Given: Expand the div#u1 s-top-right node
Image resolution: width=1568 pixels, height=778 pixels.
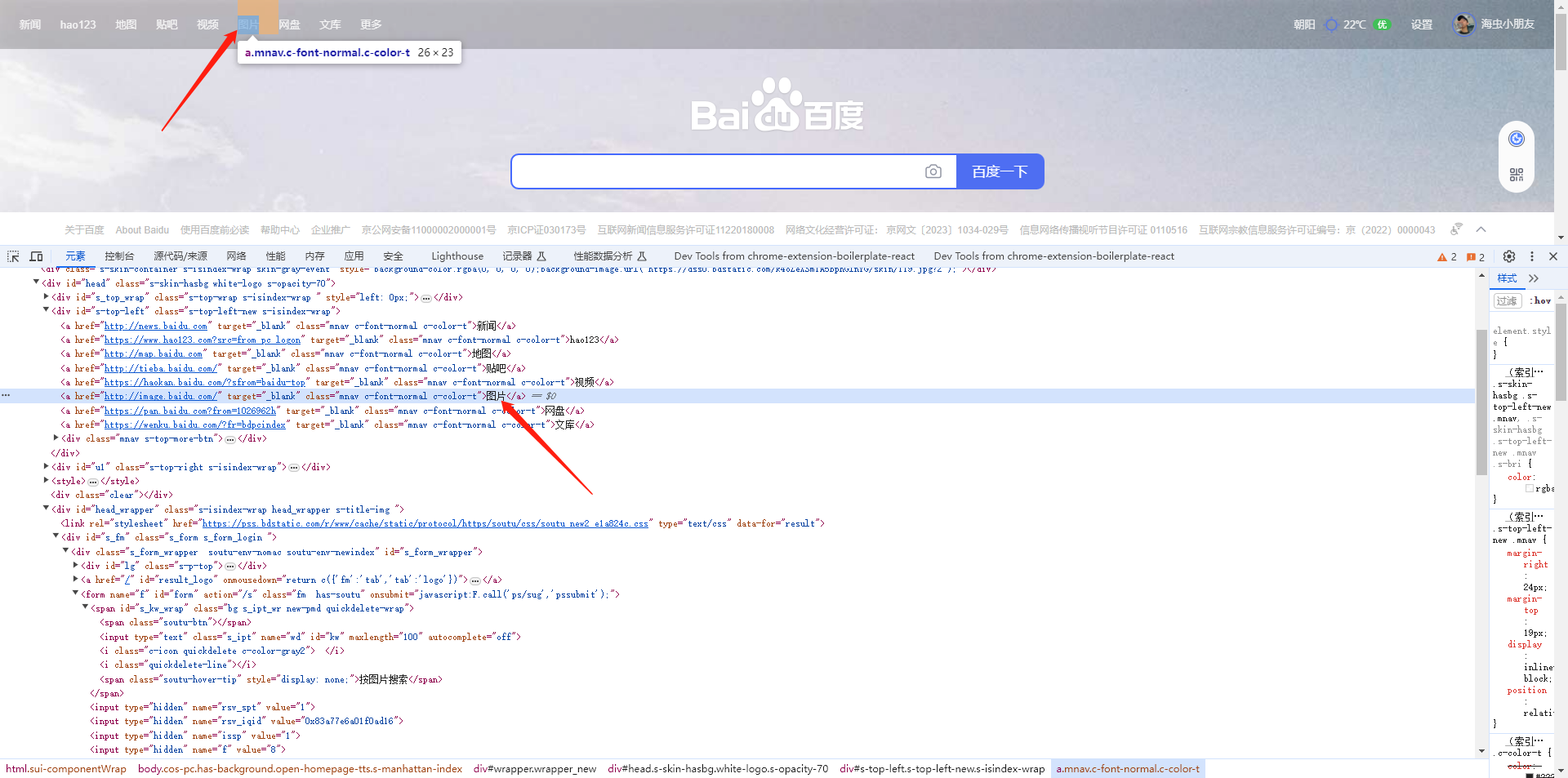Looking at the screenshot, I should pyautogui.click(x=46, y=467).
